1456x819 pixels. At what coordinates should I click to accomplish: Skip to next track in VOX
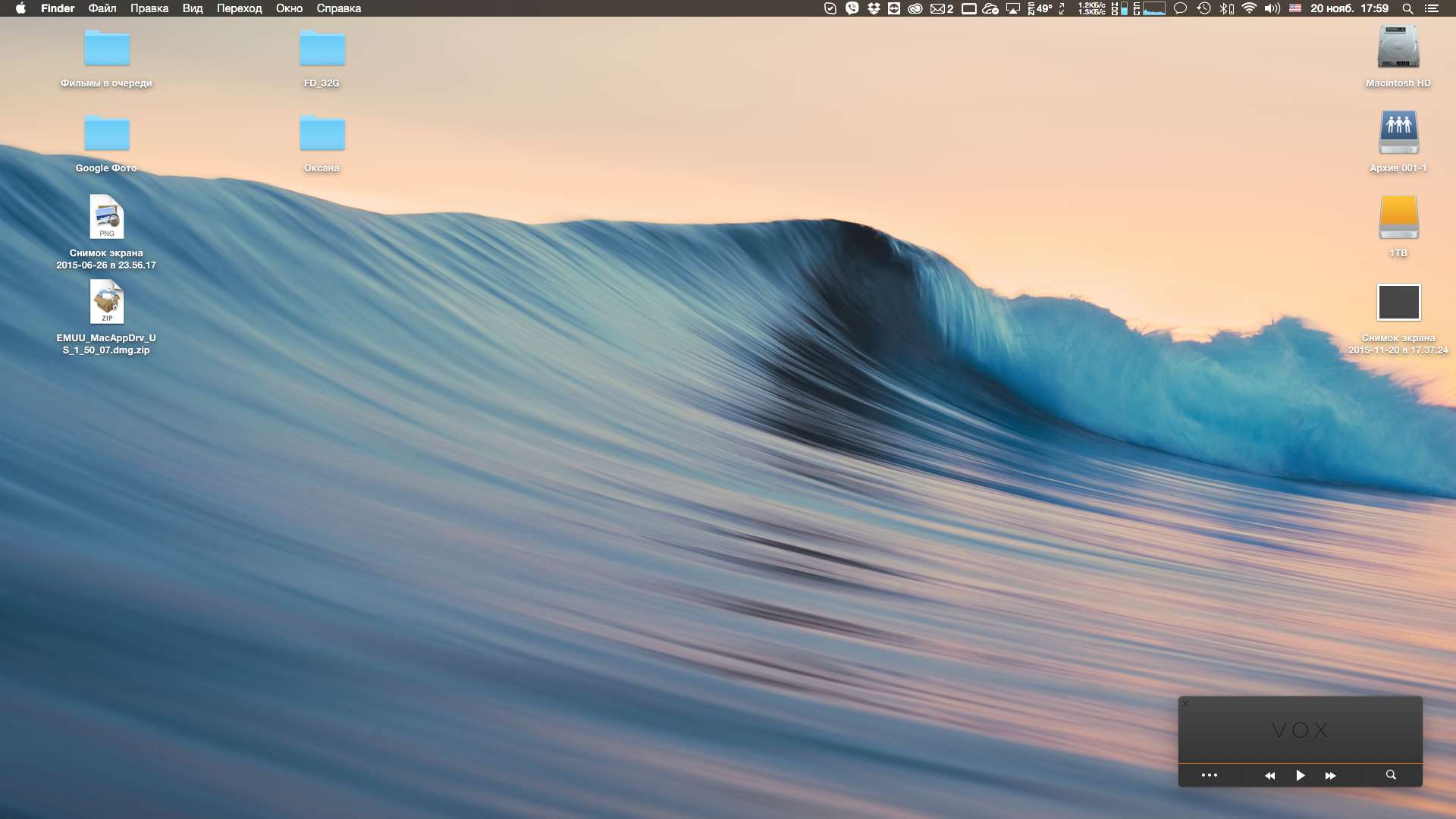pos(1330,775)
